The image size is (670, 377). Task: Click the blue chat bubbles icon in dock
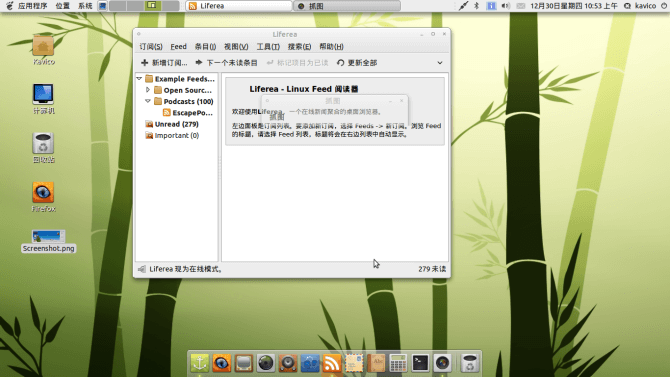tap(310, 363)
